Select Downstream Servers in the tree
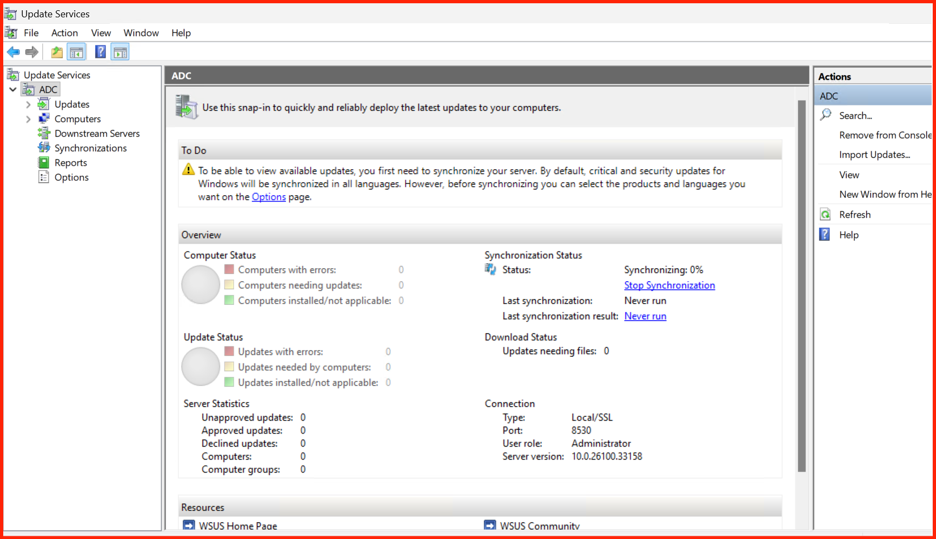This screenshot has width=936, height=539. click(x=97, y=133)
